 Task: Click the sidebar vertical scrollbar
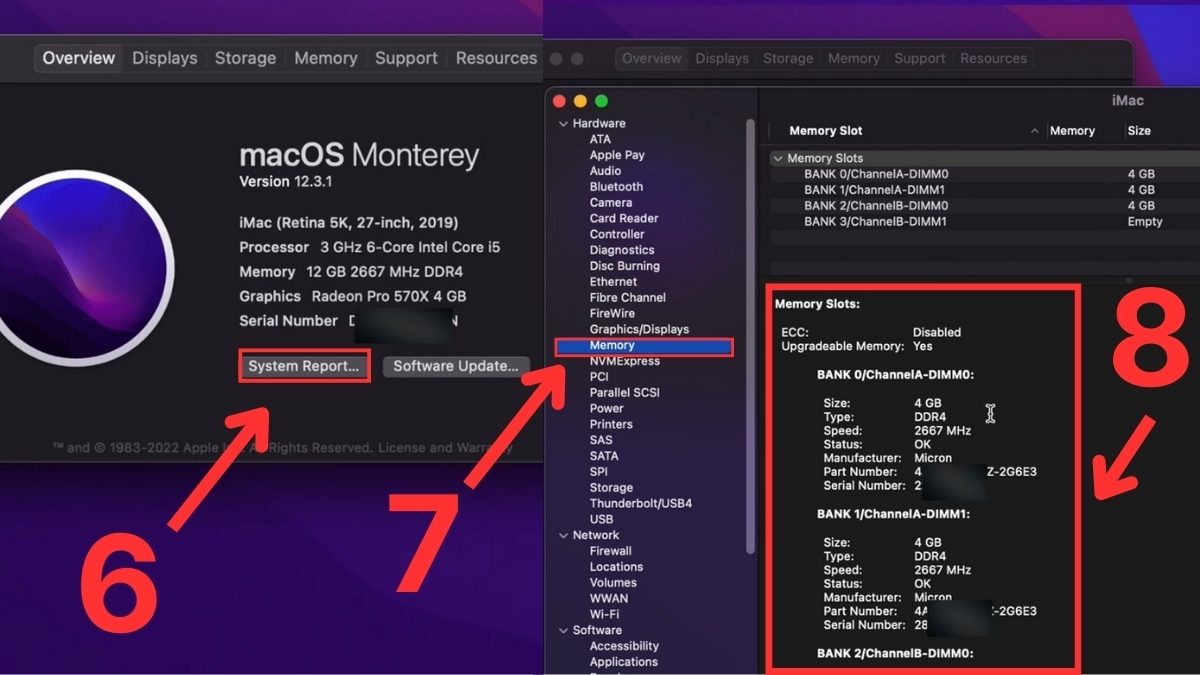751,335
